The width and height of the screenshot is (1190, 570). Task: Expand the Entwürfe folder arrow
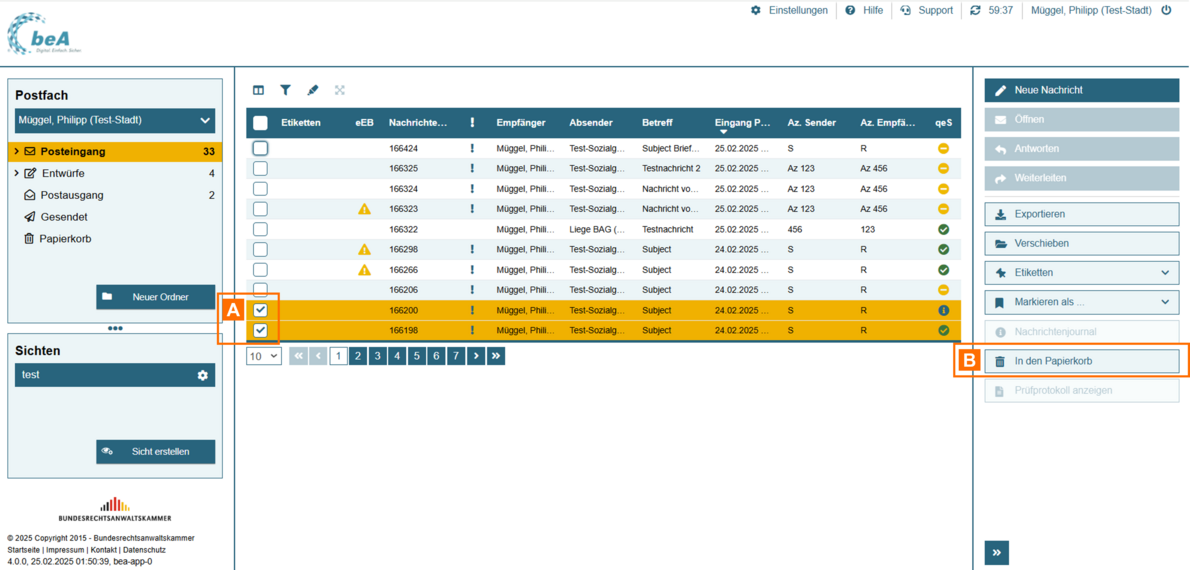point(17,174)
